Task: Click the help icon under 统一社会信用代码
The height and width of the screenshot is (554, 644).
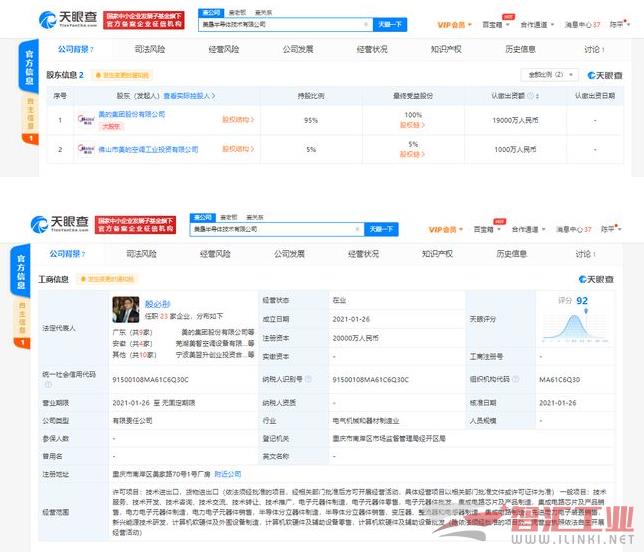Action: (x=48, y=384)
